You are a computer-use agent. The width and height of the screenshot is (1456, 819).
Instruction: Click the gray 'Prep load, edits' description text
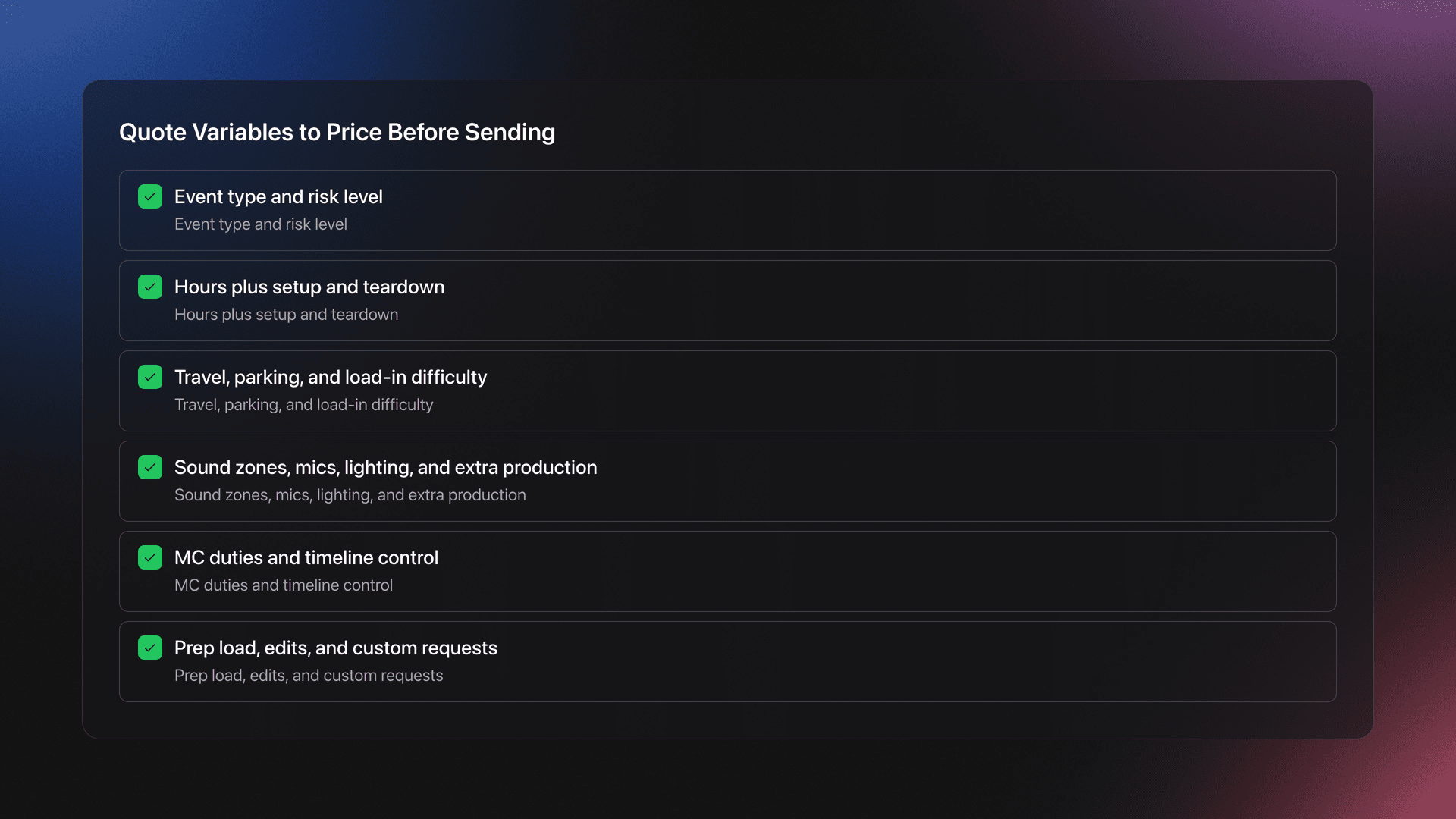tap(309, 676)
